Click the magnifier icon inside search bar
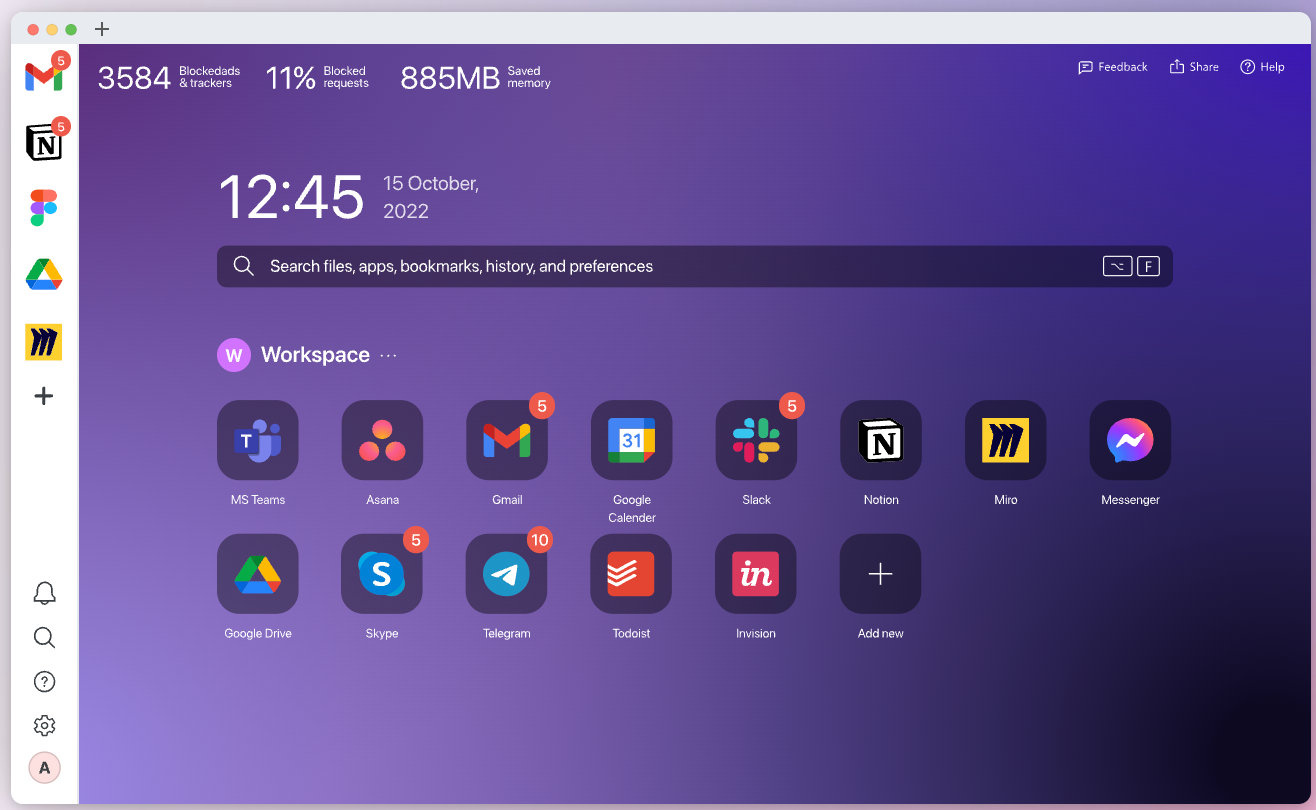This screenshot has height=810, width=1316. [243, 266]
